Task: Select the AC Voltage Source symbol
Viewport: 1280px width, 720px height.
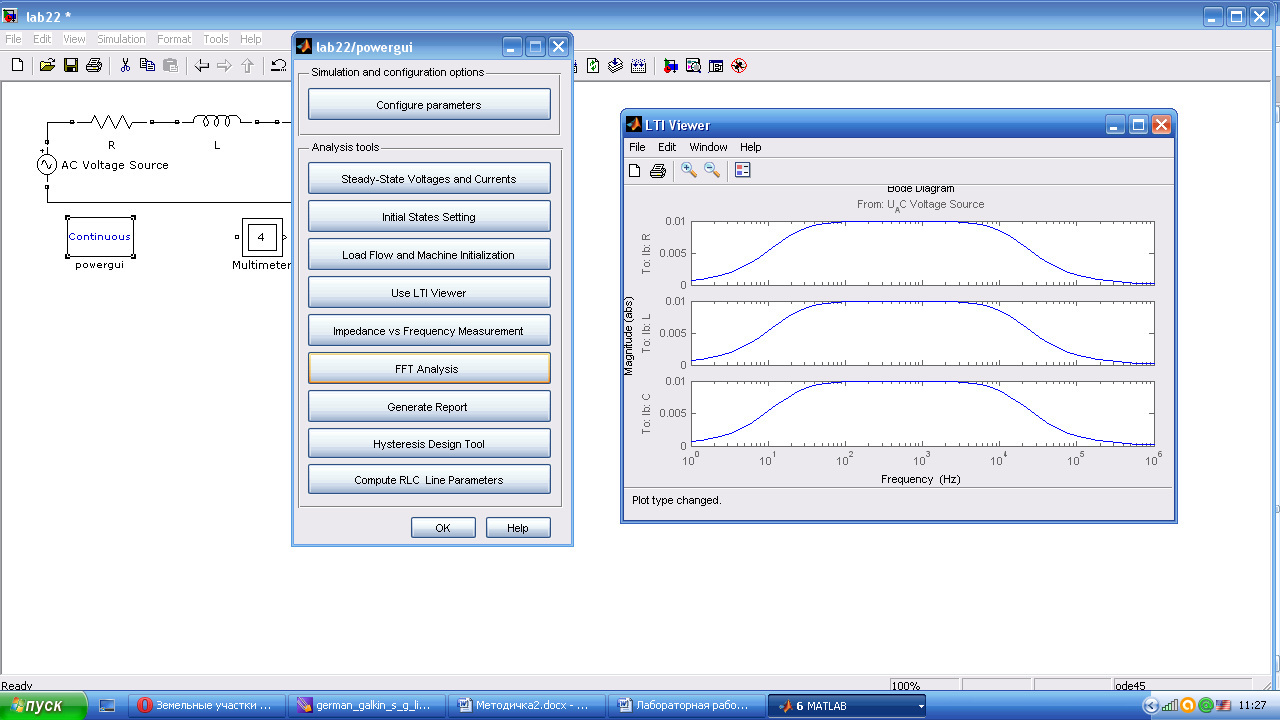Action: tap(46, 165)
